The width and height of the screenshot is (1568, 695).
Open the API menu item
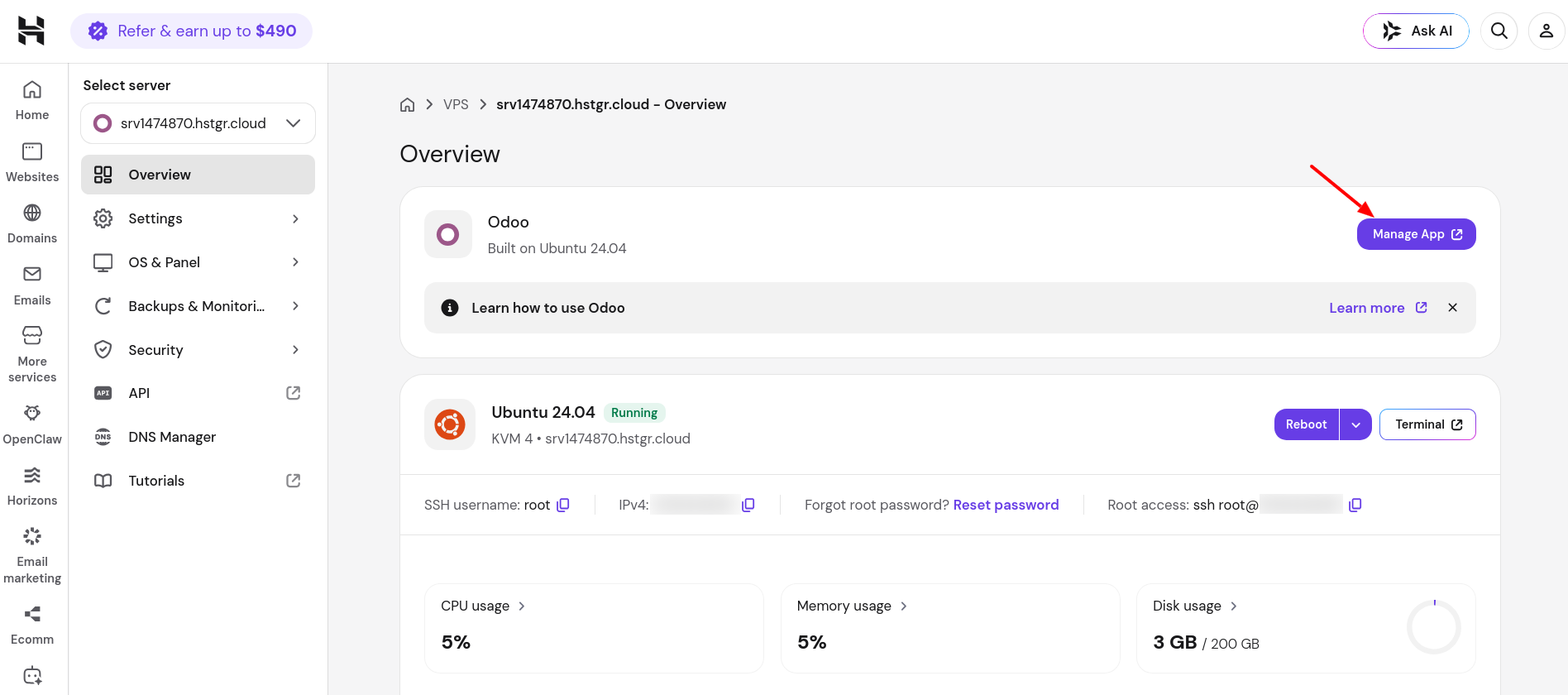[x=198, y=393]
